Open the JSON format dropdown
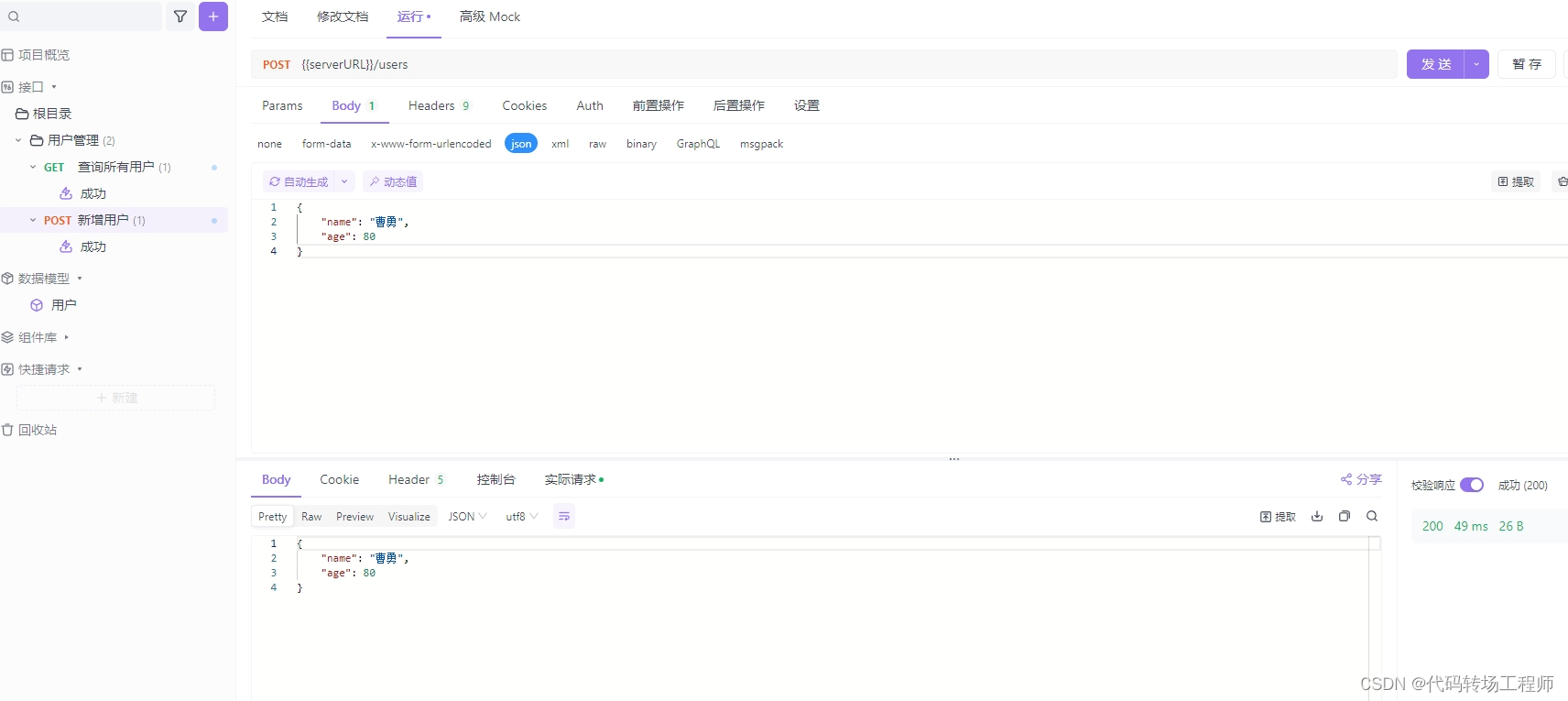This screenshot has width=1568, height=701. click(467, 517)
